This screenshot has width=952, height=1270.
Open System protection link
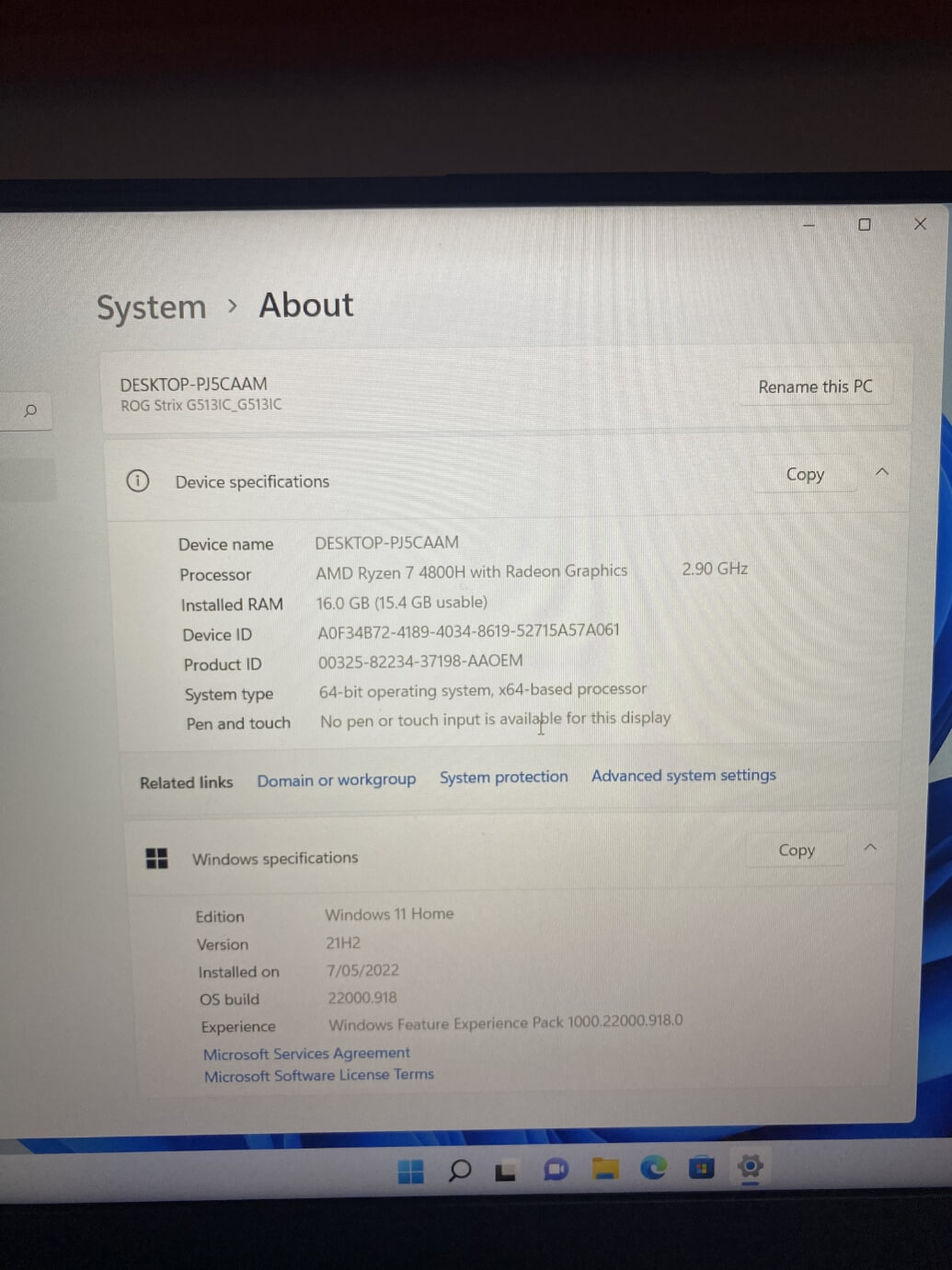tap(503, 777)
